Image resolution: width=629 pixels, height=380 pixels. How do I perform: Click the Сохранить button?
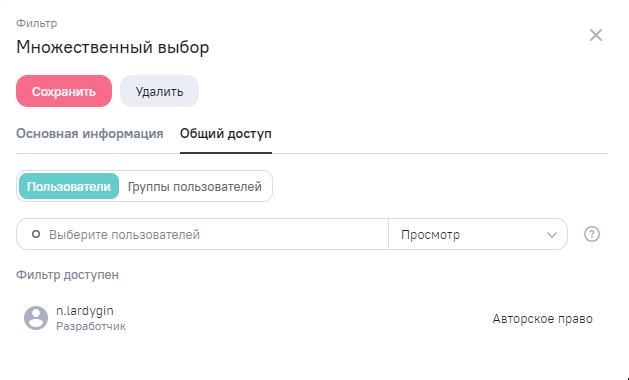[64, 91]
